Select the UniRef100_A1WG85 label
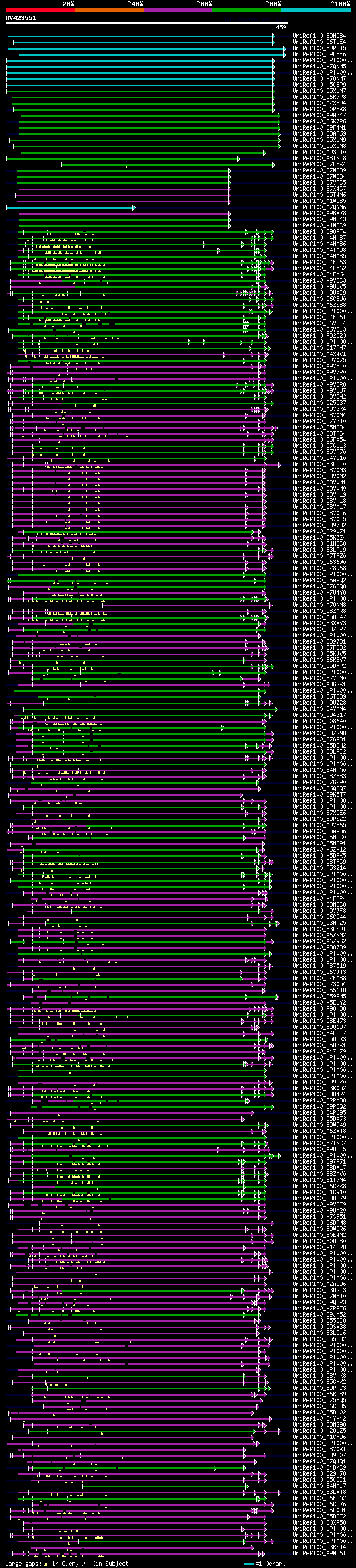This screenshot has width=356, height=1568. [319, 201]
